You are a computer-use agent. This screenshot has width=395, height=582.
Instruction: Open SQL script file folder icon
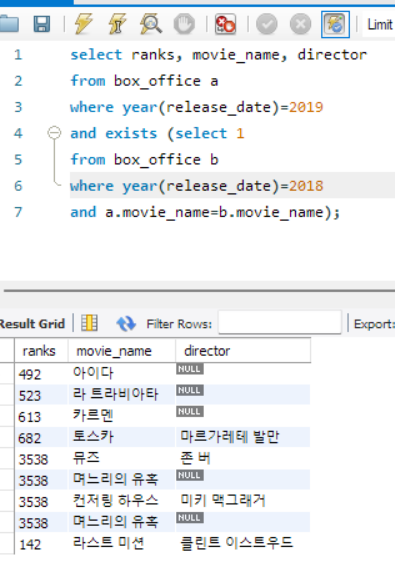pyautogui.click(x=9, y=24)
